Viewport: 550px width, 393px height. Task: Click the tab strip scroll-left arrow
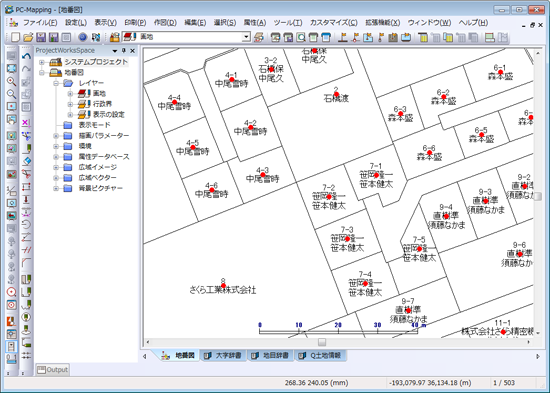(145, 356)
